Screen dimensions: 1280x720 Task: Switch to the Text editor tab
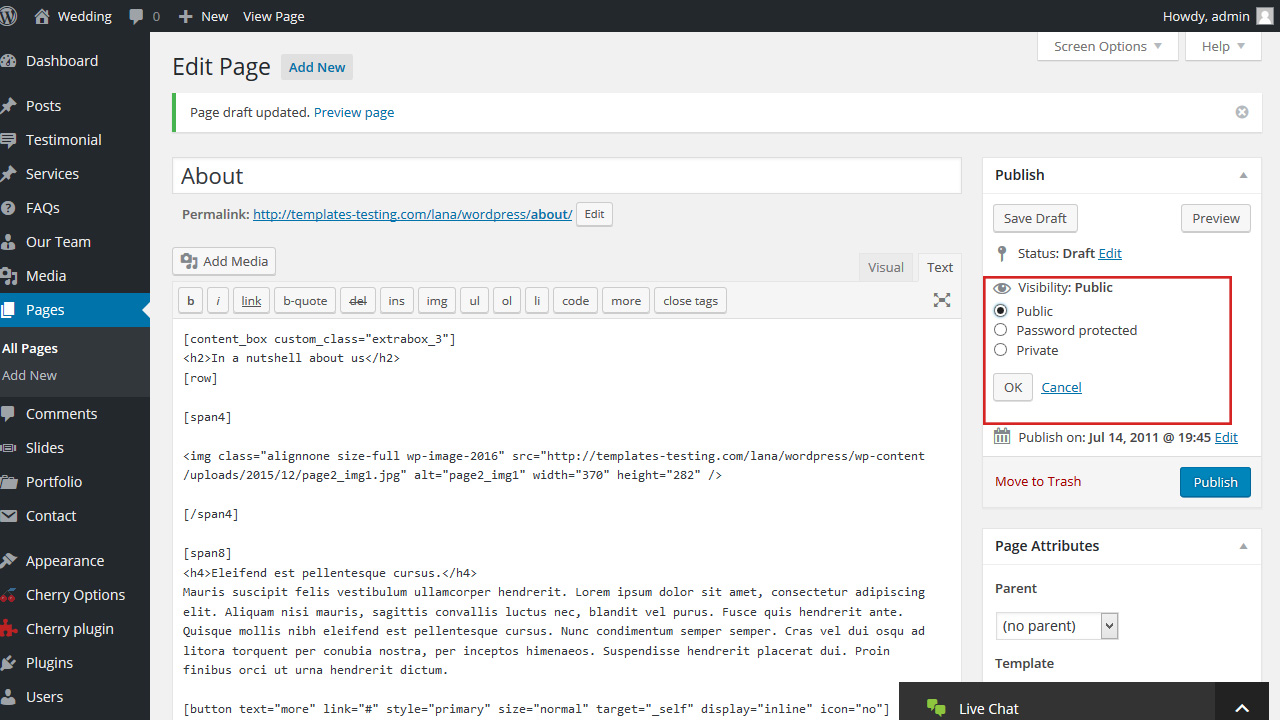(x=940, y=267)
